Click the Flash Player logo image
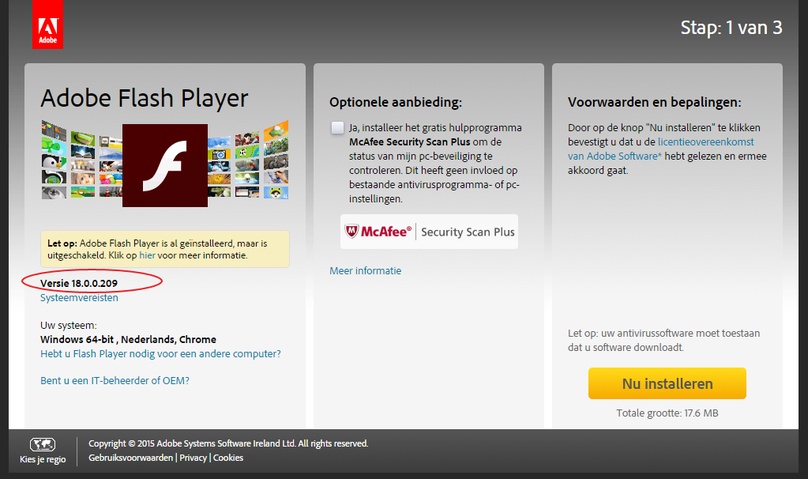Viewport: 808px width, 479px height. (x=165, y=165)
